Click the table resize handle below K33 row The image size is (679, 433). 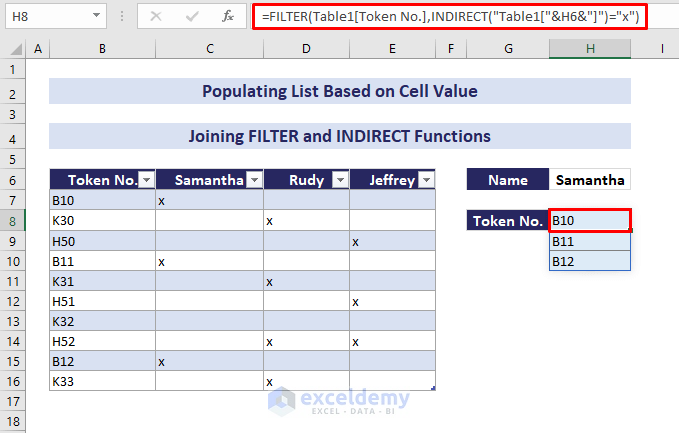[431, 388]
